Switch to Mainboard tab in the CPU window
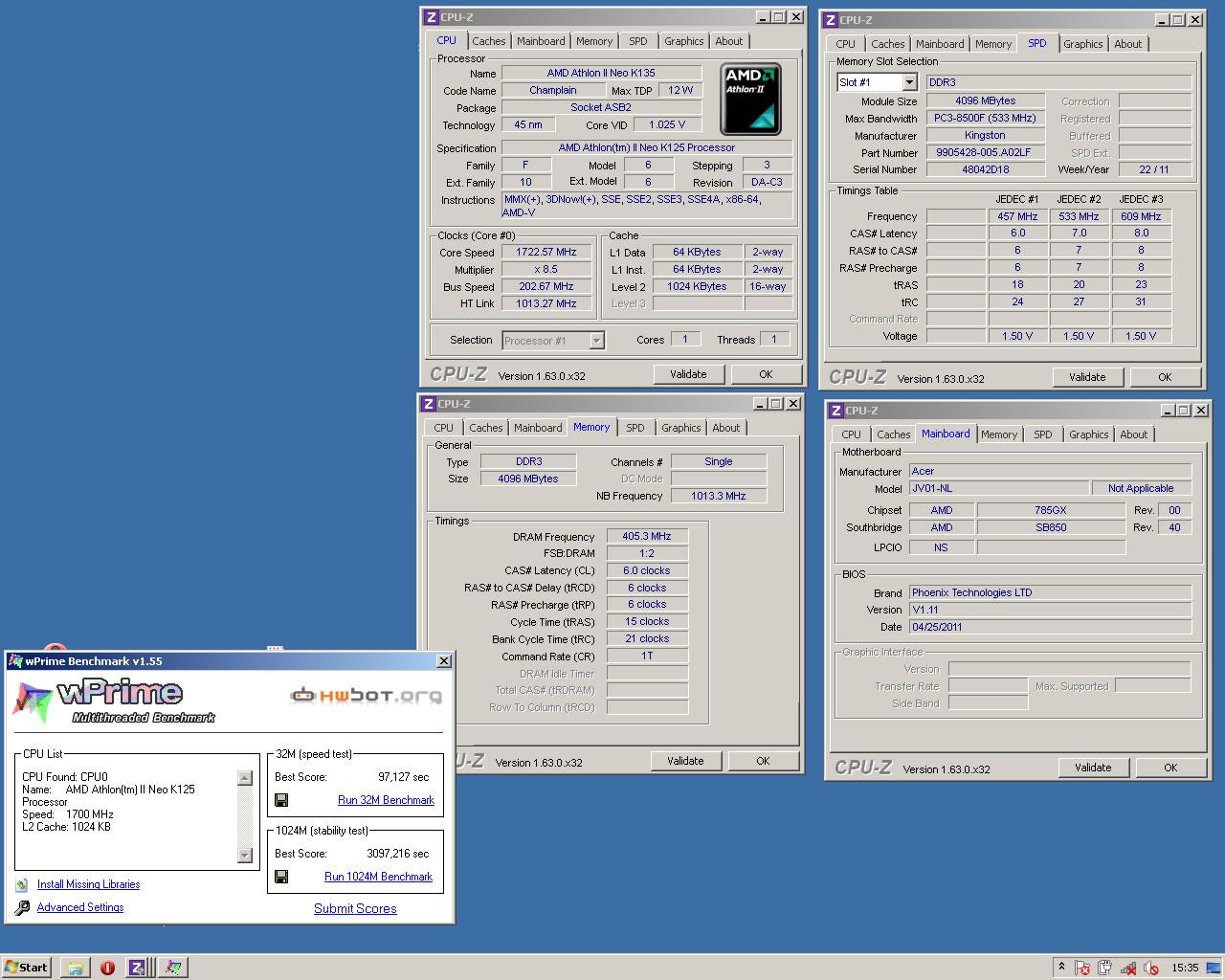The image size is (1225, 980). pos(541,41)
